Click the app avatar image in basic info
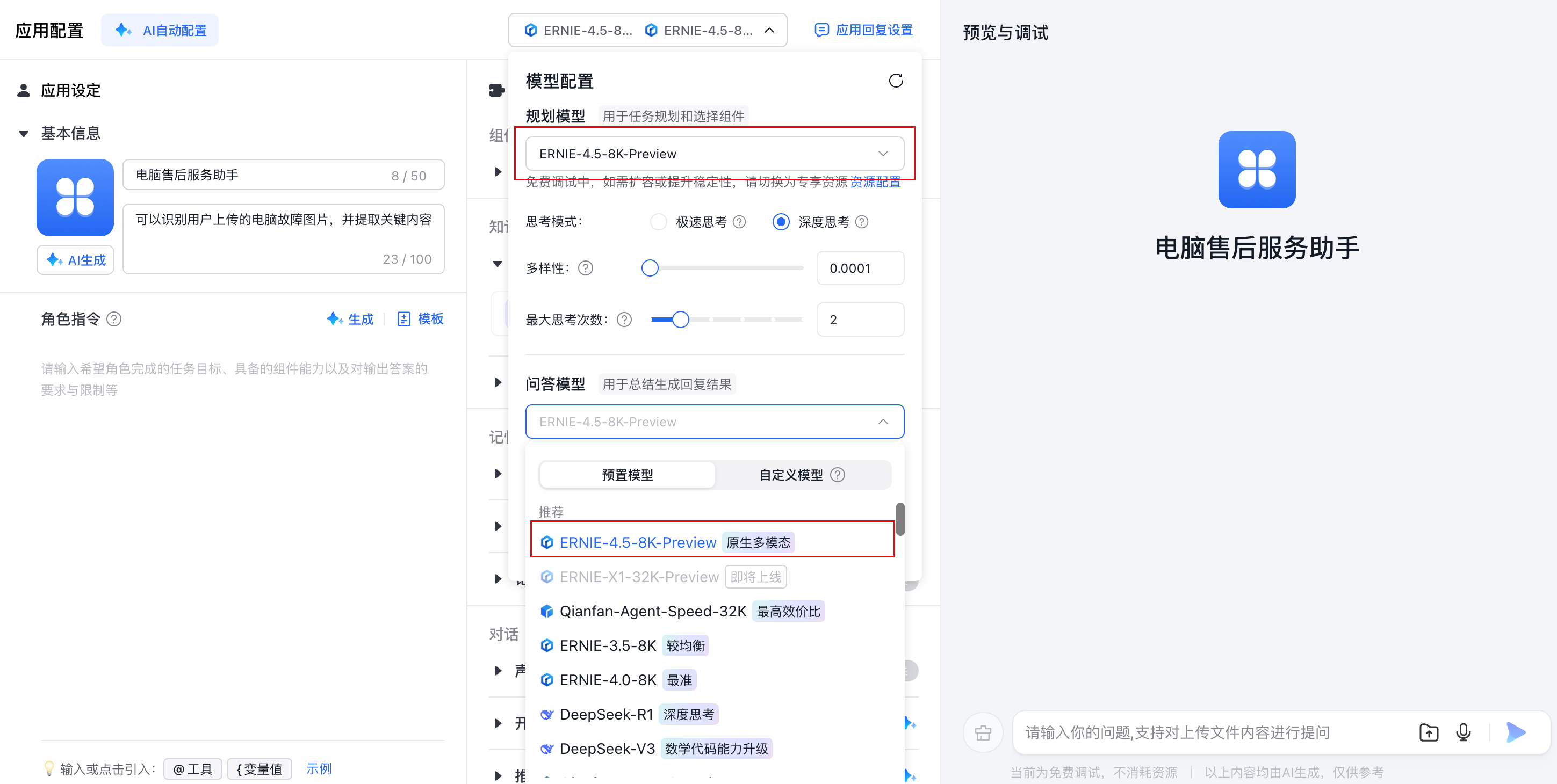The image size is (1557, 784). click(75, 197)
